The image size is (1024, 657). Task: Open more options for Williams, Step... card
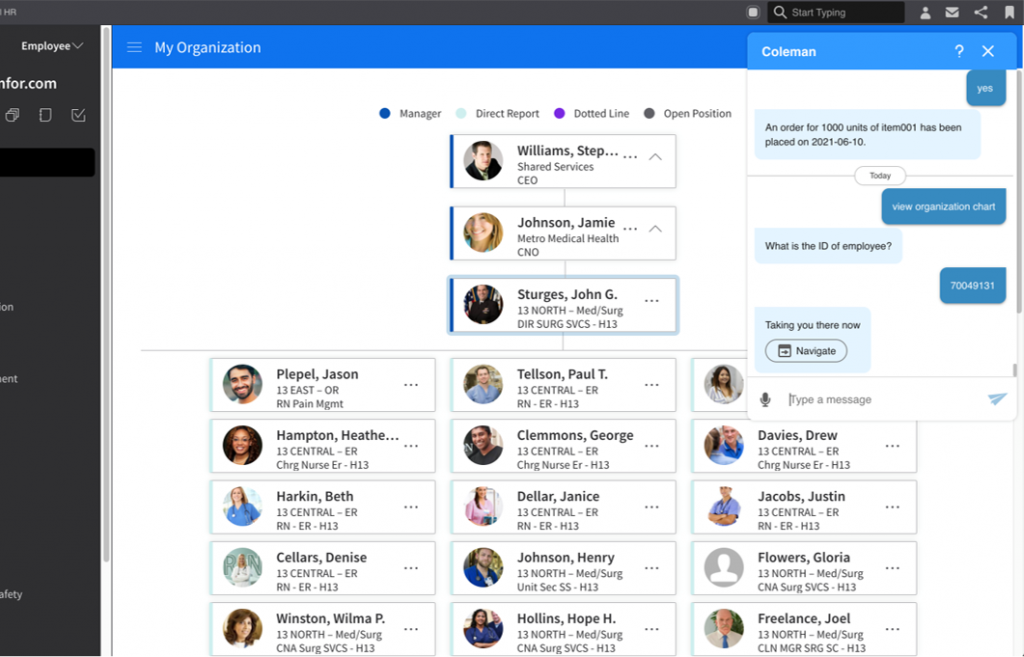(630, 157)
